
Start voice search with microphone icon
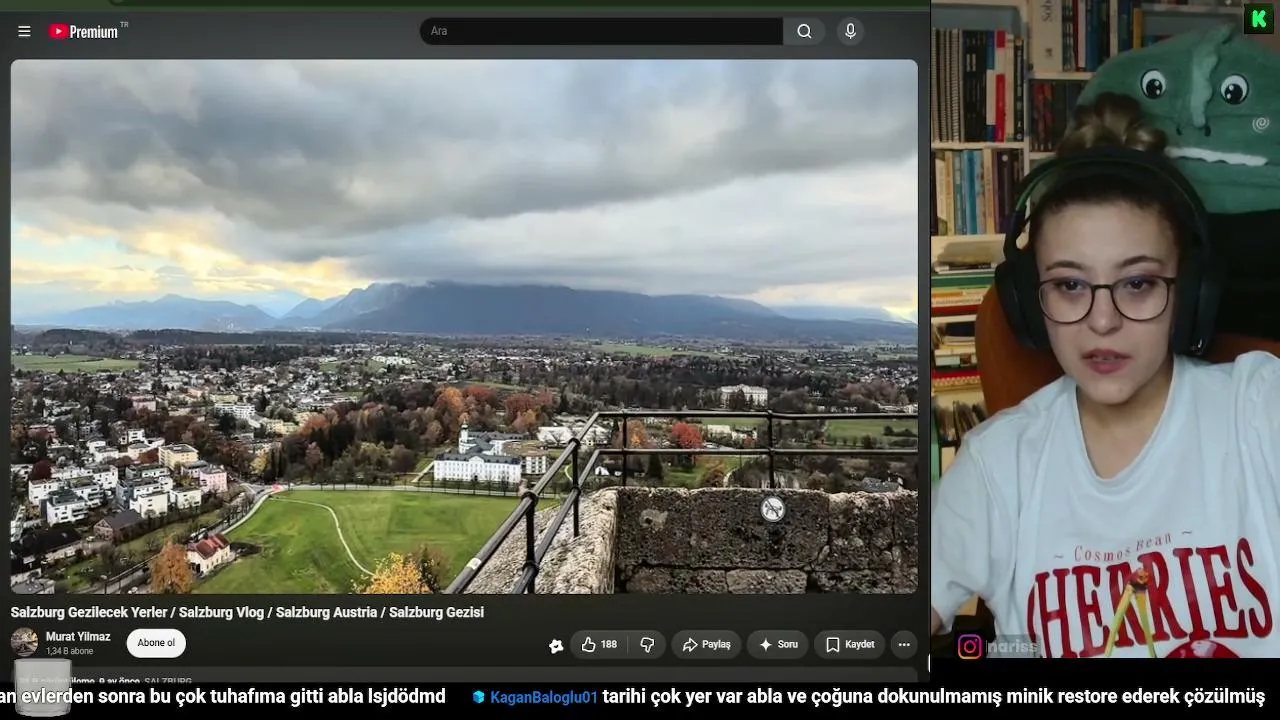(x=851, y=31)
